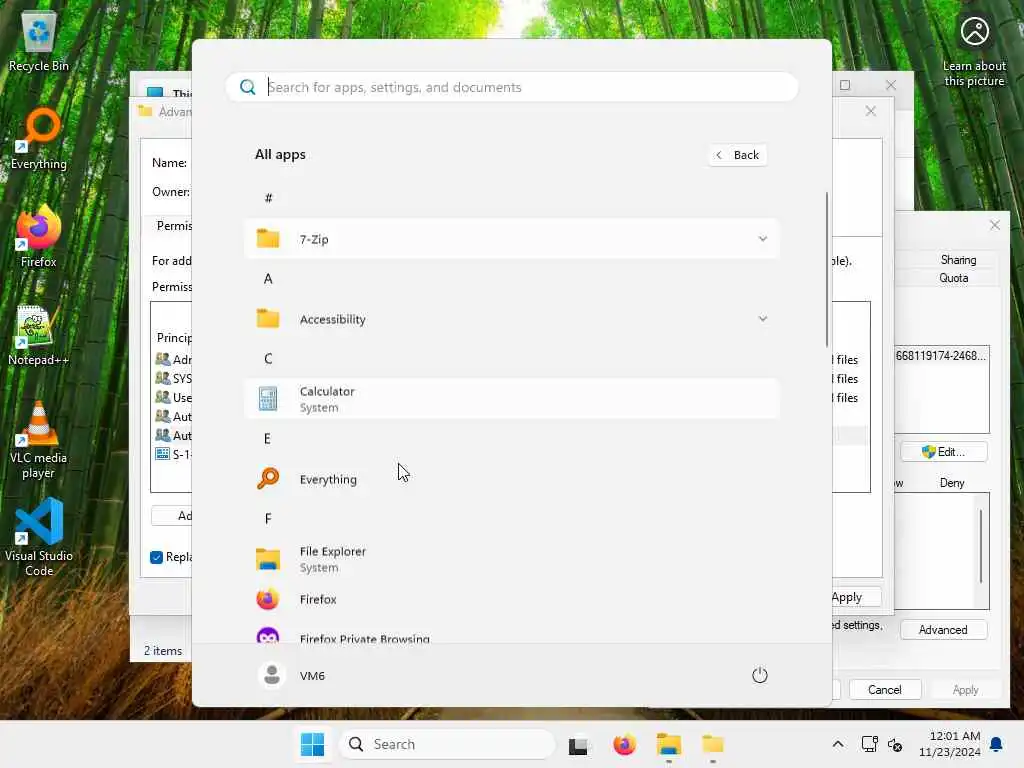
Task: Click the Deny column header
Action: point(952,483)
